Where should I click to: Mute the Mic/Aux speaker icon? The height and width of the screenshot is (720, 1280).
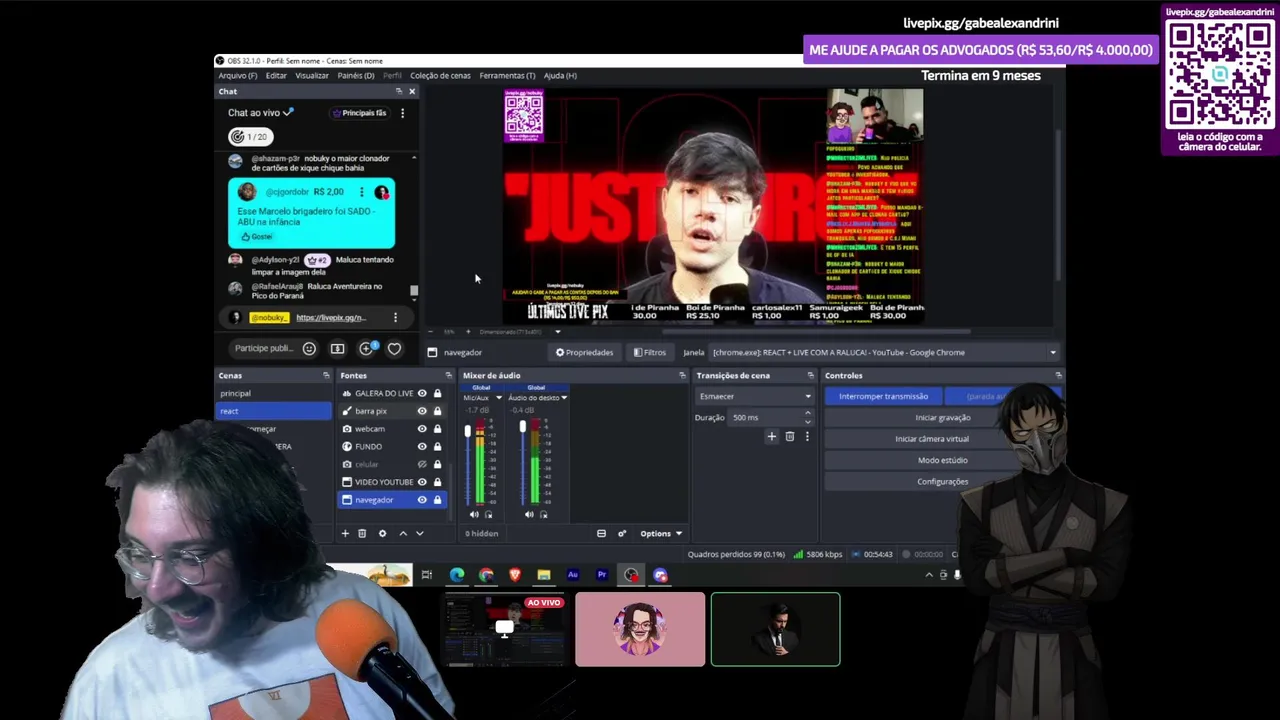pyautogui.click(x=474, y=514)
